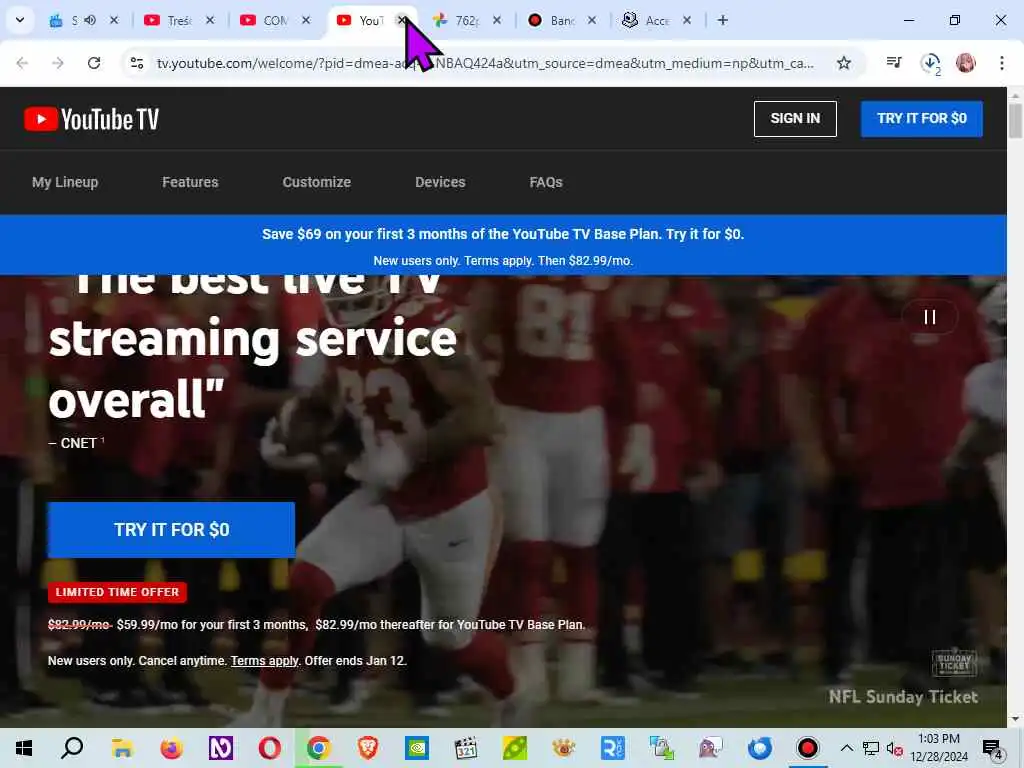Open the media controls icon

coord(894,63)
